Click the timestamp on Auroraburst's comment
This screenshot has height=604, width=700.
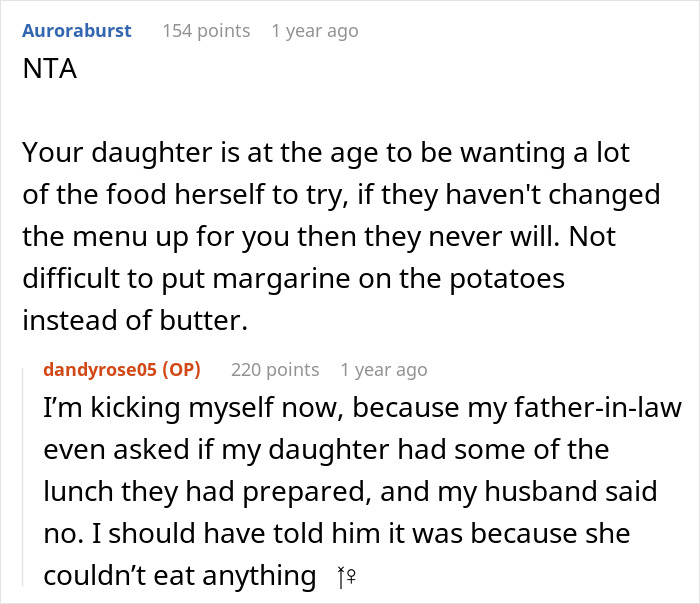point(314,31)
